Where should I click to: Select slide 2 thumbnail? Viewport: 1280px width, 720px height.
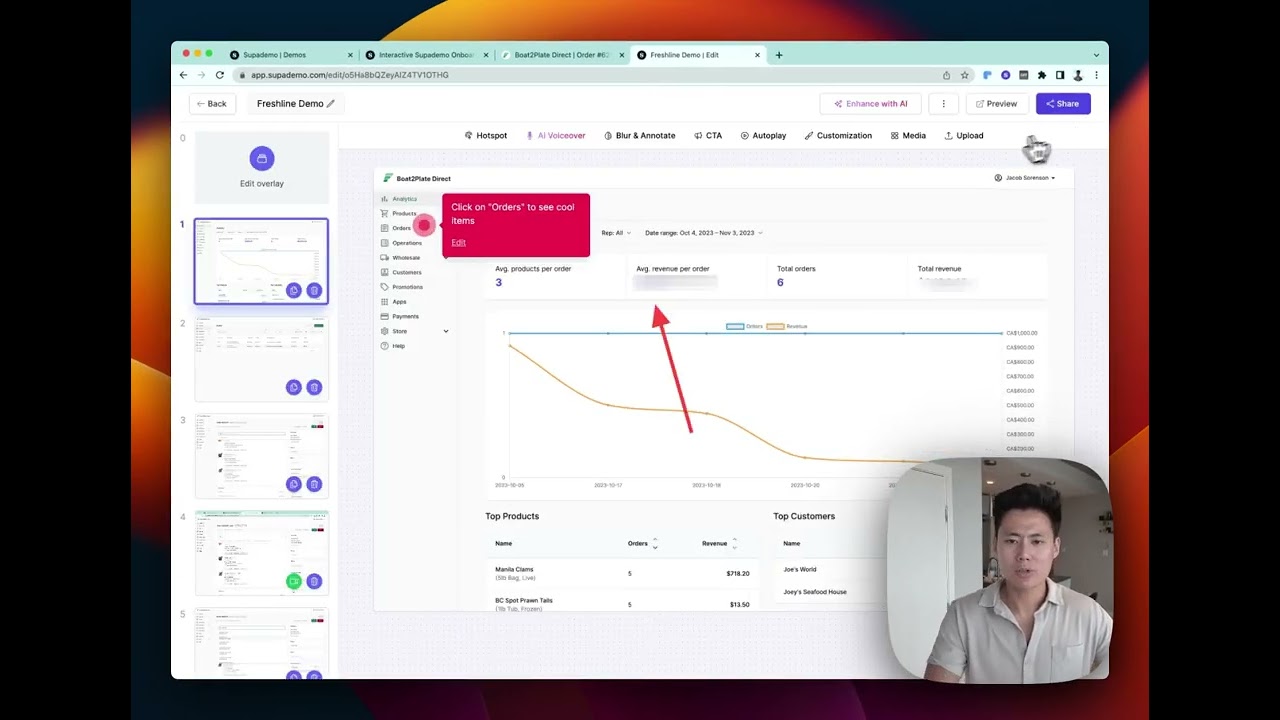[x=261, y=358]
